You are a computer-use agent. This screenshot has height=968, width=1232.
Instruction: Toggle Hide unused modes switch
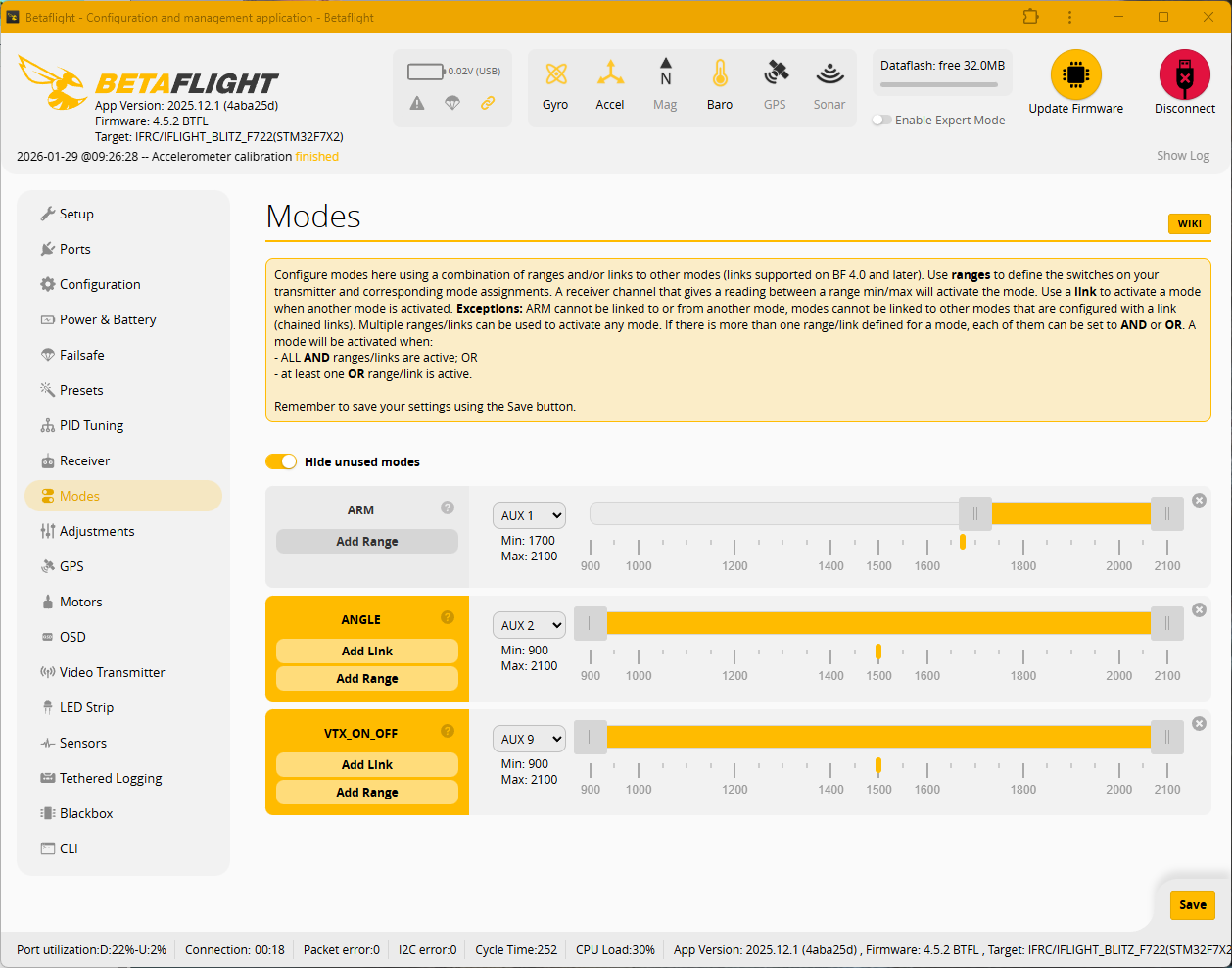[281, 461]
